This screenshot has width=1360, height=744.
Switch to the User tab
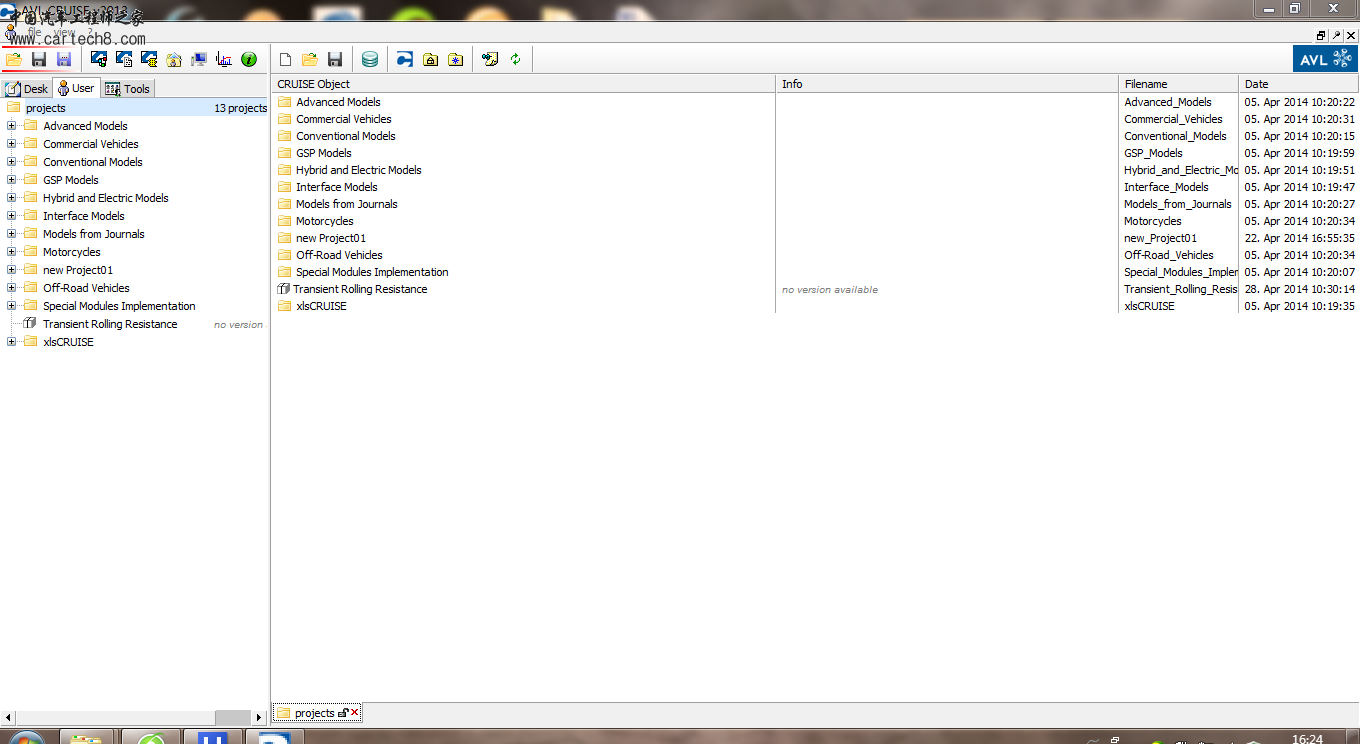[x=76, y=88]
